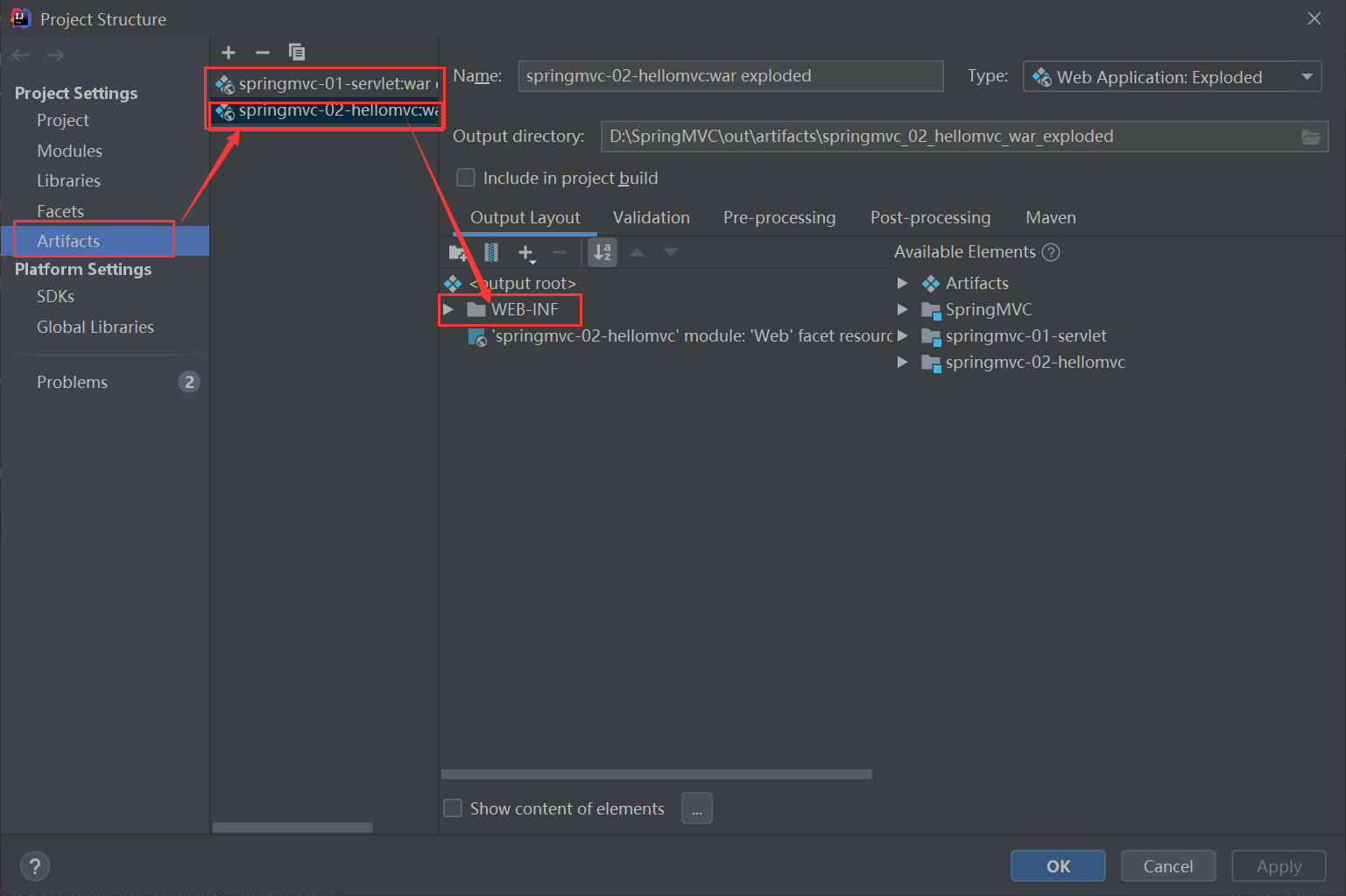This screenshot has height=896, width=1346.
Task: Open the Post-processing tab
Action: [x=930, y=217]
